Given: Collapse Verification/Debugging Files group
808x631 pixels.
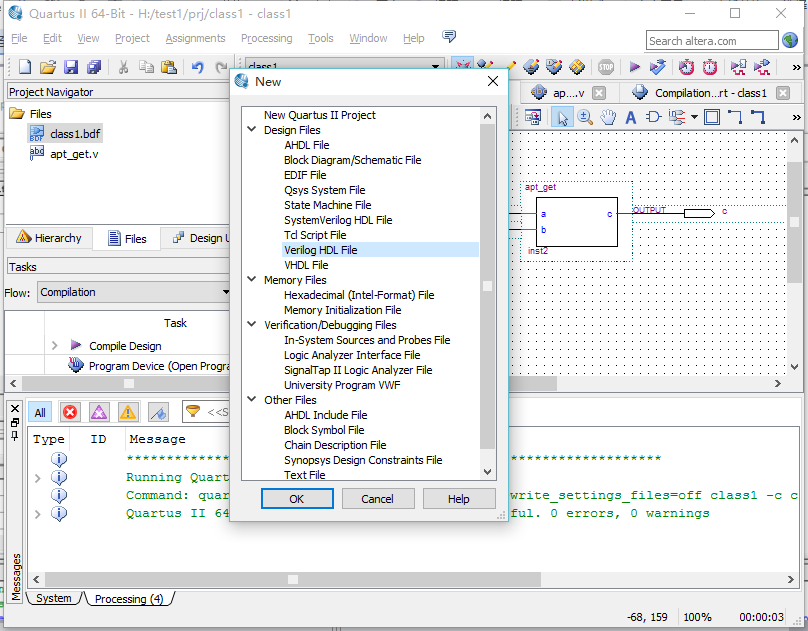Looking at the screenshot, I should coord(252,325).
